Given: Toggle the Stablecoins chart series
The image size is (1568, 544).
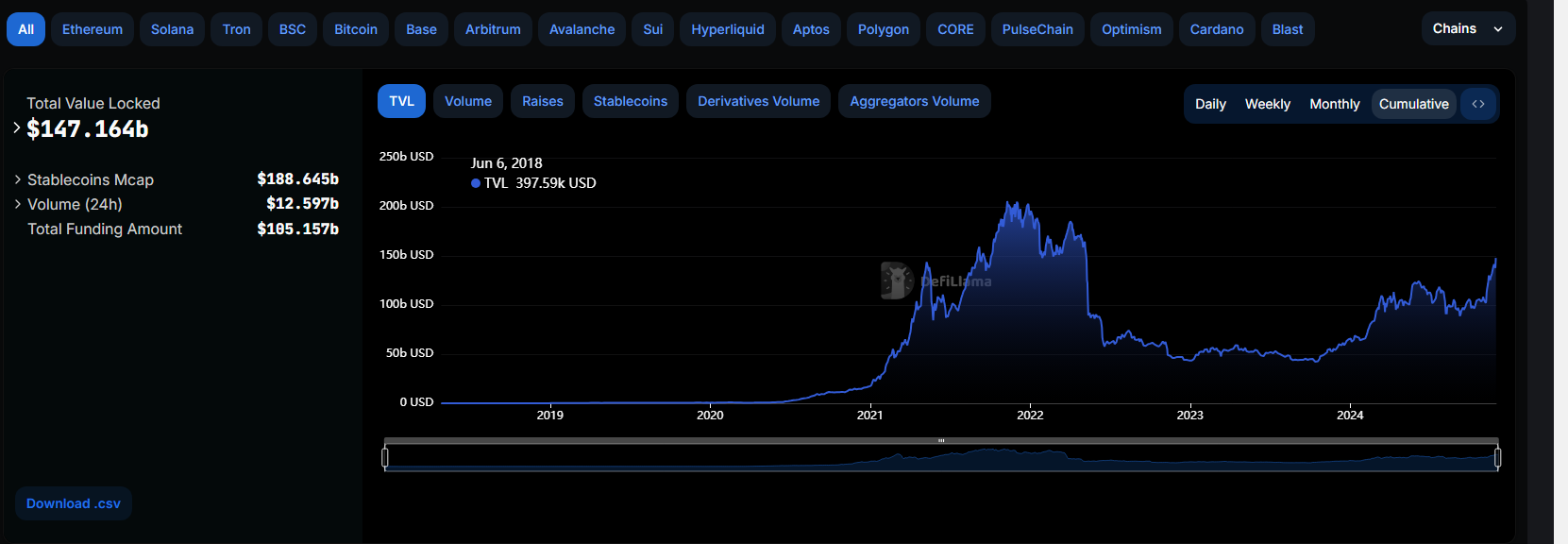Looking at the screenshot, I should click(x=631, y=101).
